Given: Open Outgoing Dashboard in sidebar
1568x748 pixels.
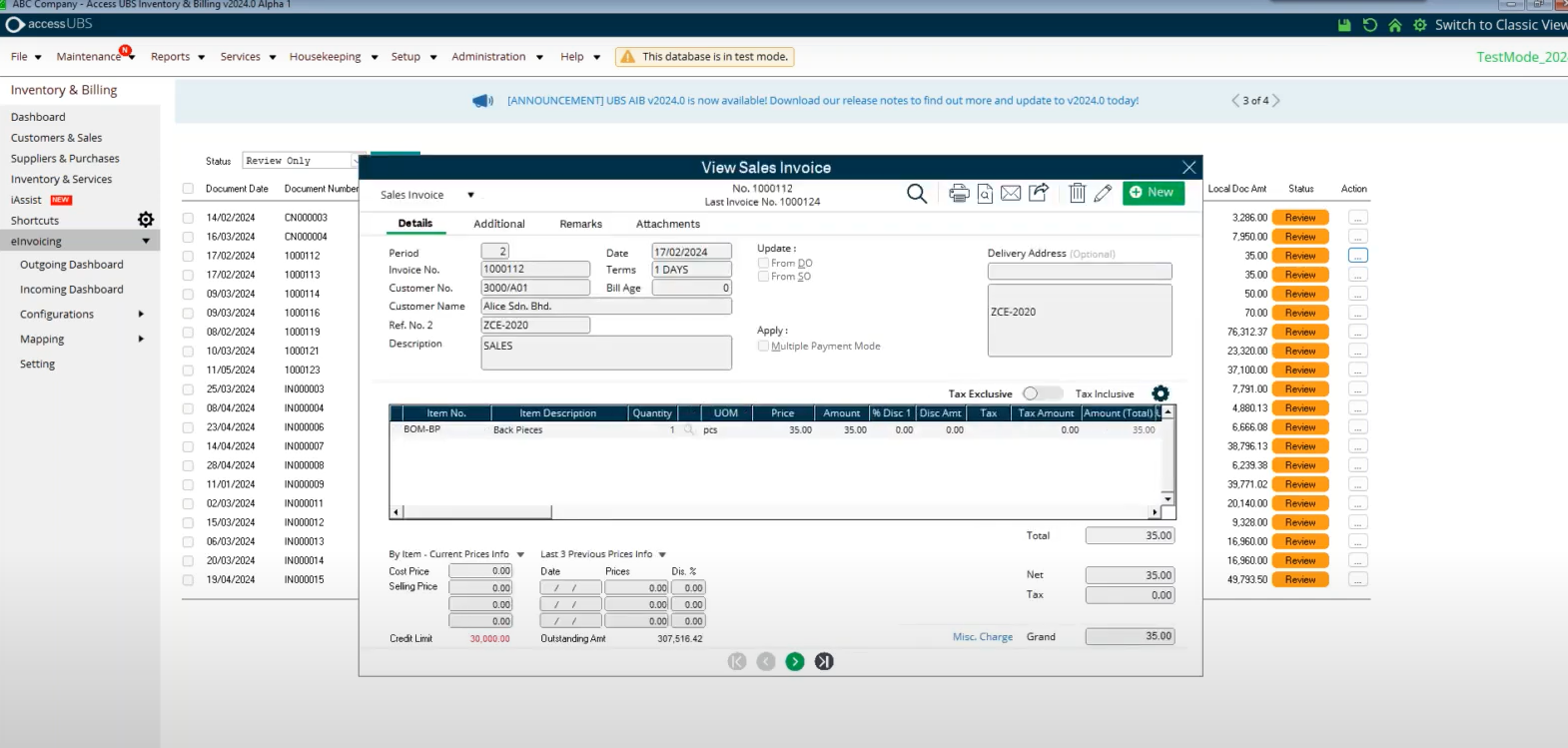Looking at the screenshot, I should 72,265.
